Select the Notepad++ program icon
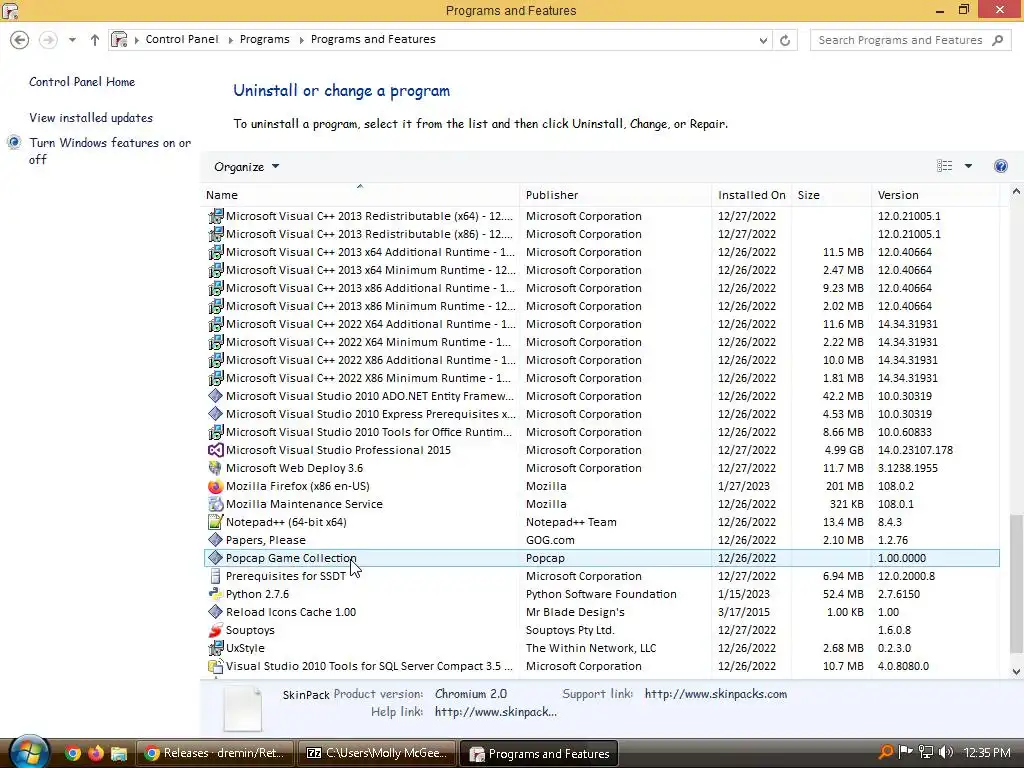The image size is (1024, 768). 215,522
